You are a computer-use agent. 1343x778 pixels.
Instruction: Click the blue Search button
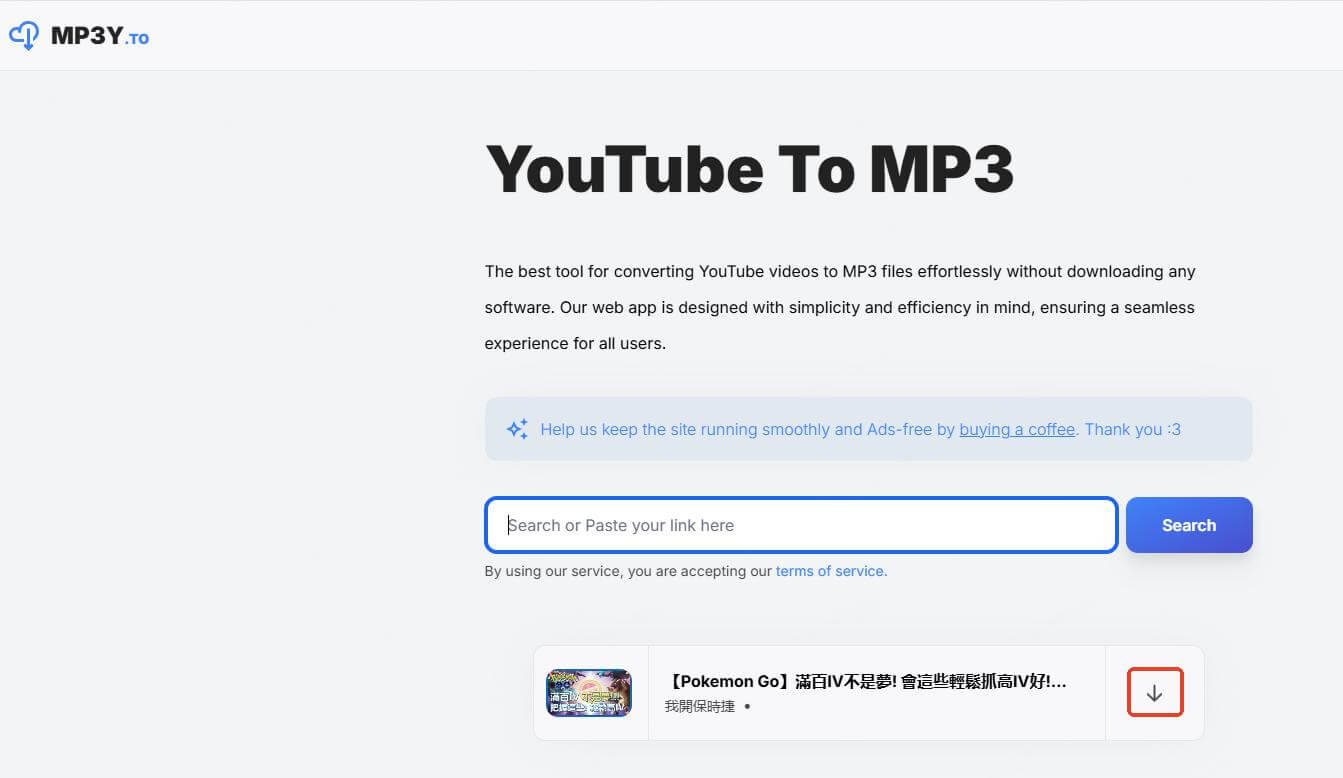point(1189,525)
